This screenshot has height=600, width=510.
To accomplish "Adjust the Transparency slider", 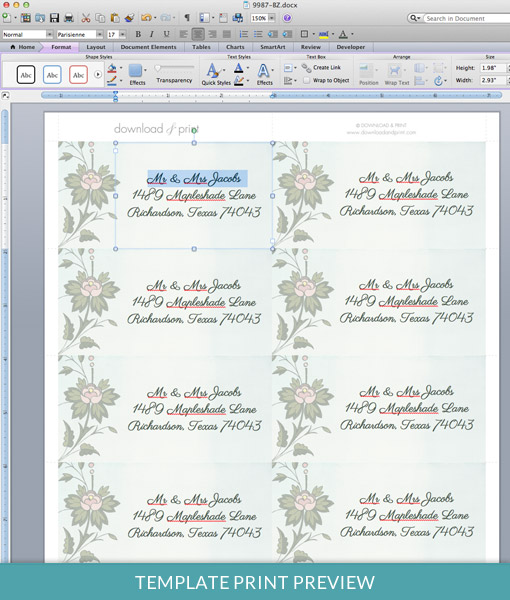I will [174, 68].
